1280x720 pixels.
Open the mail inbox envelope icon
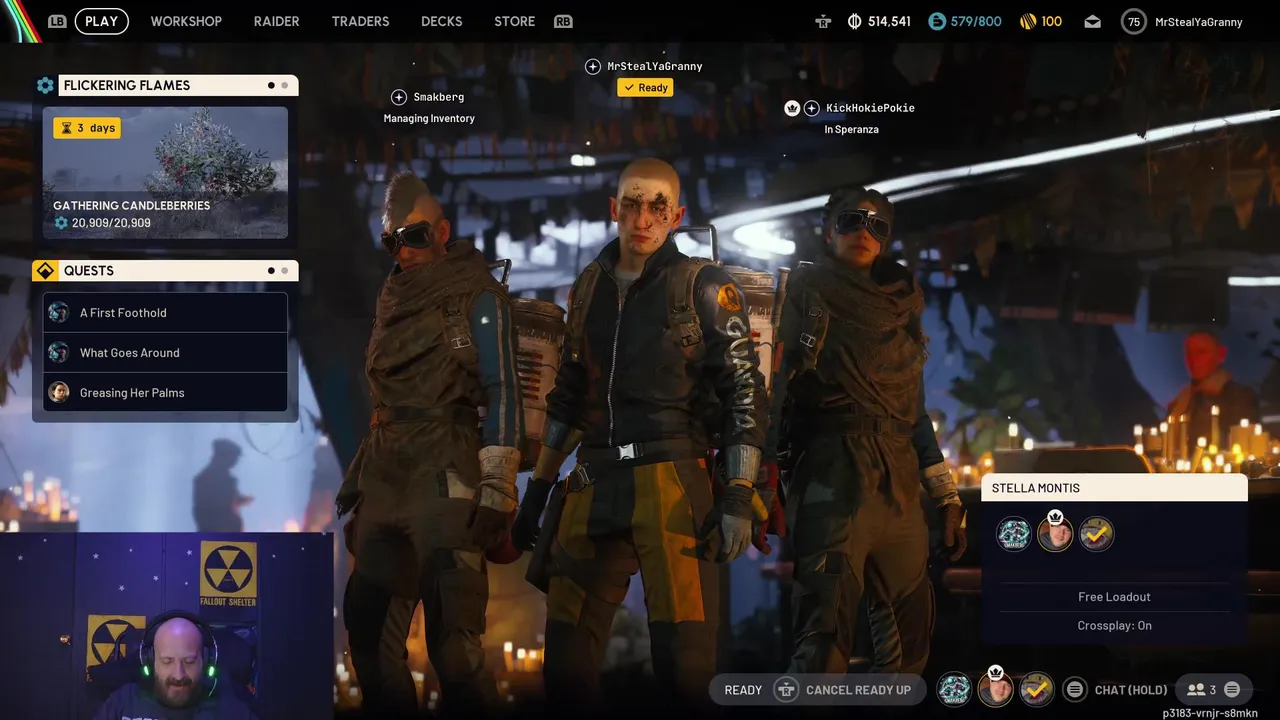tap(1092, 21)
